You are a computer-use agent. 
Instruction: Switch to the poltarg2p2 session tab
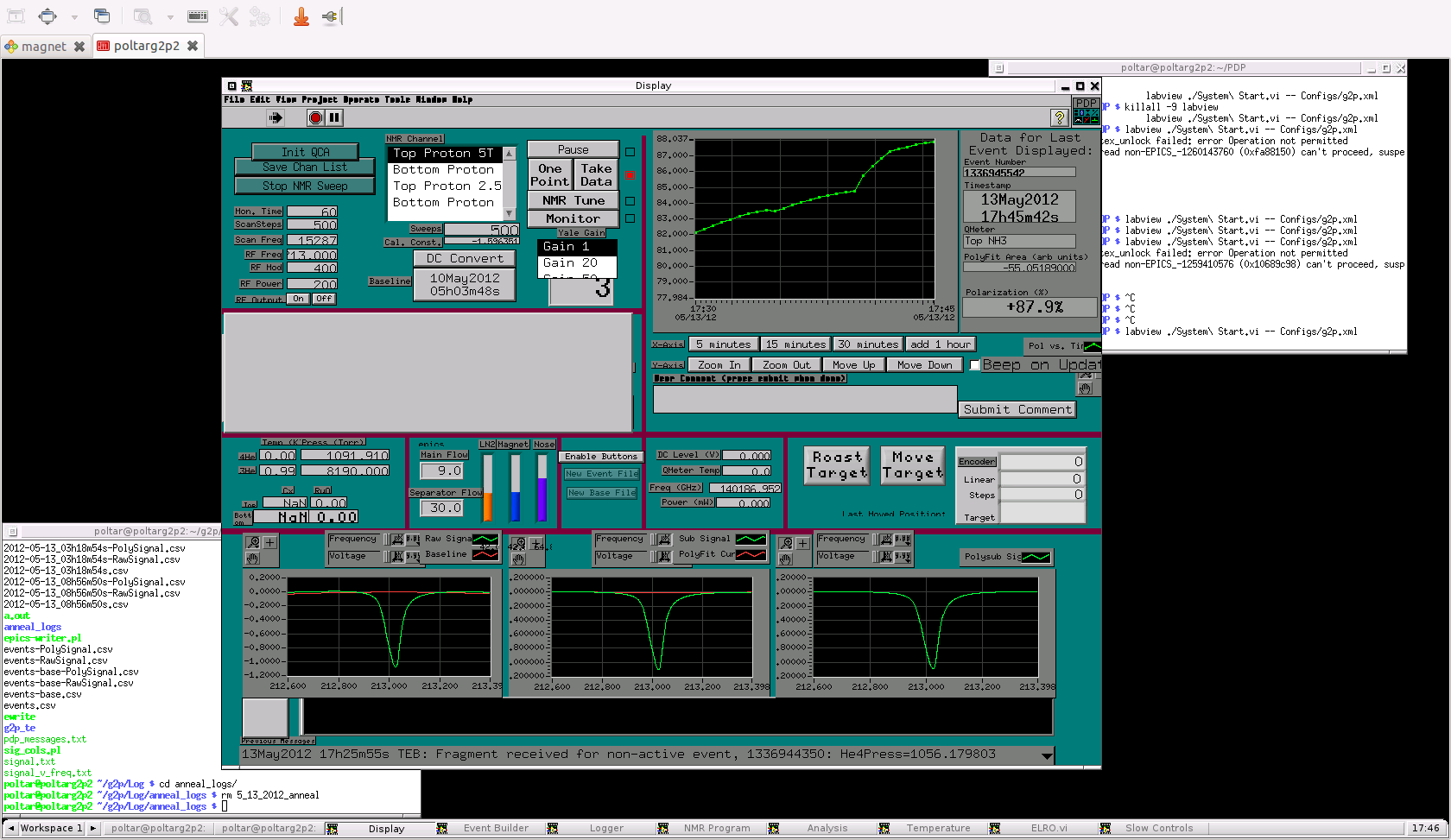pos(147,47)
